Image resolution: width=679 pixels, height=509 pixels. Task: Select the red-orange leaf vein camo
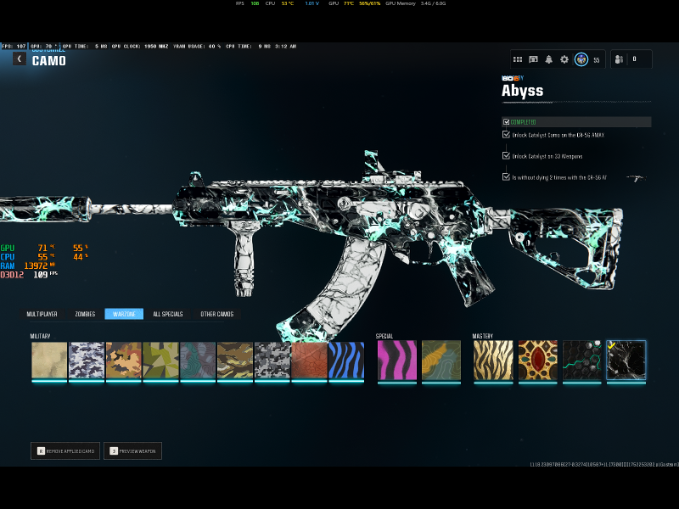point(309,361)
